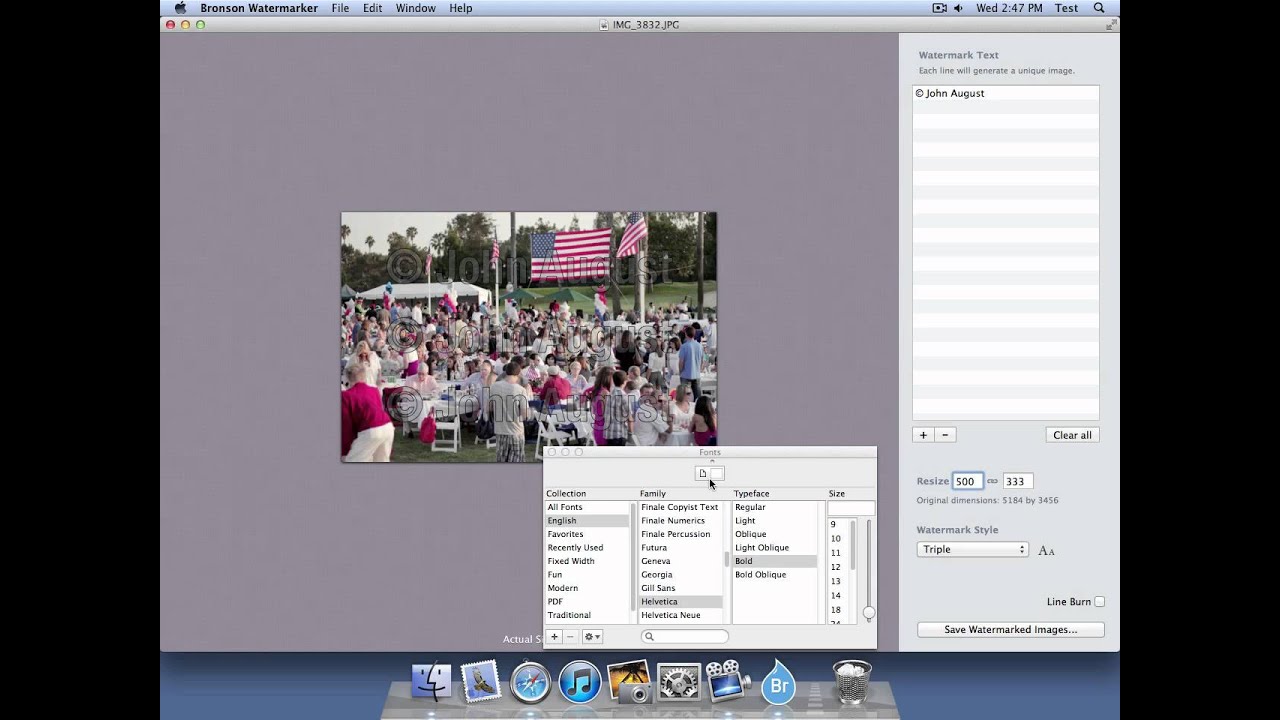
Task: Choose font size 18
Action: pyautogui.click(x=838, y=610)
